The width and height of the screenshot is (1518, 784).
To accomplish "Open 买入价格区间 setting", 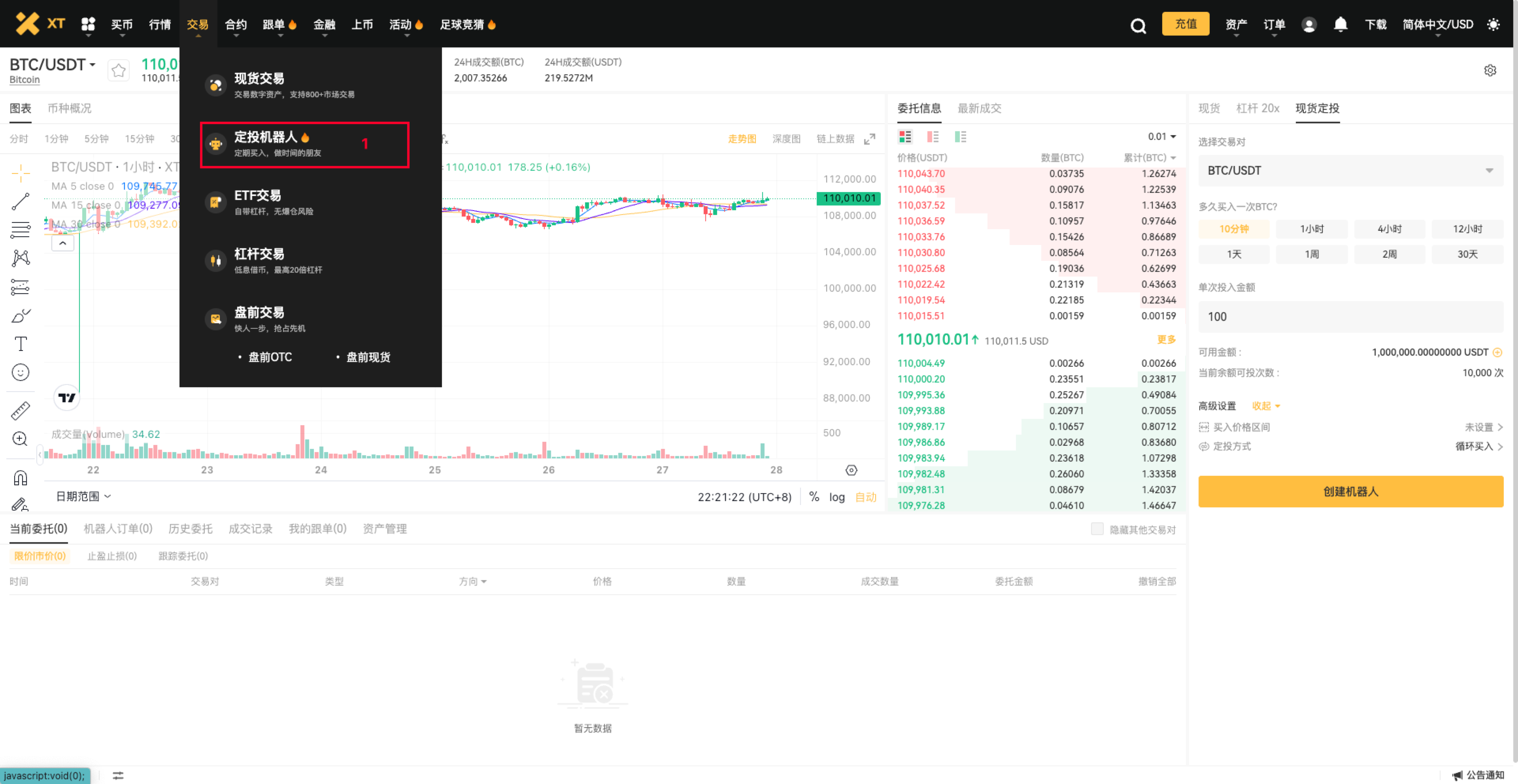I will pyautogui.click(x=1350, y=427).
